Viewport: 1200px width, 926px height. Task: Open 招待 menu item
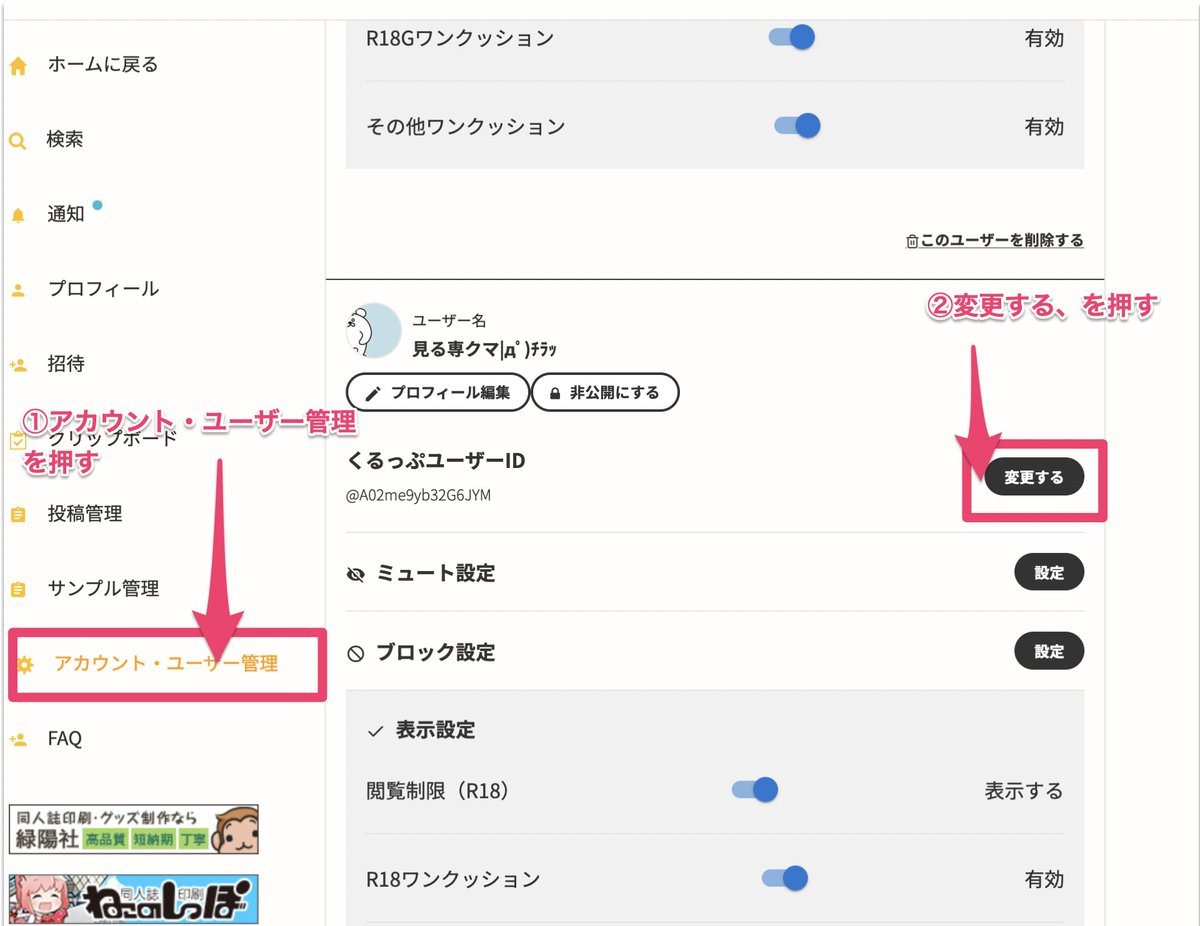click(x=65, y=364)
